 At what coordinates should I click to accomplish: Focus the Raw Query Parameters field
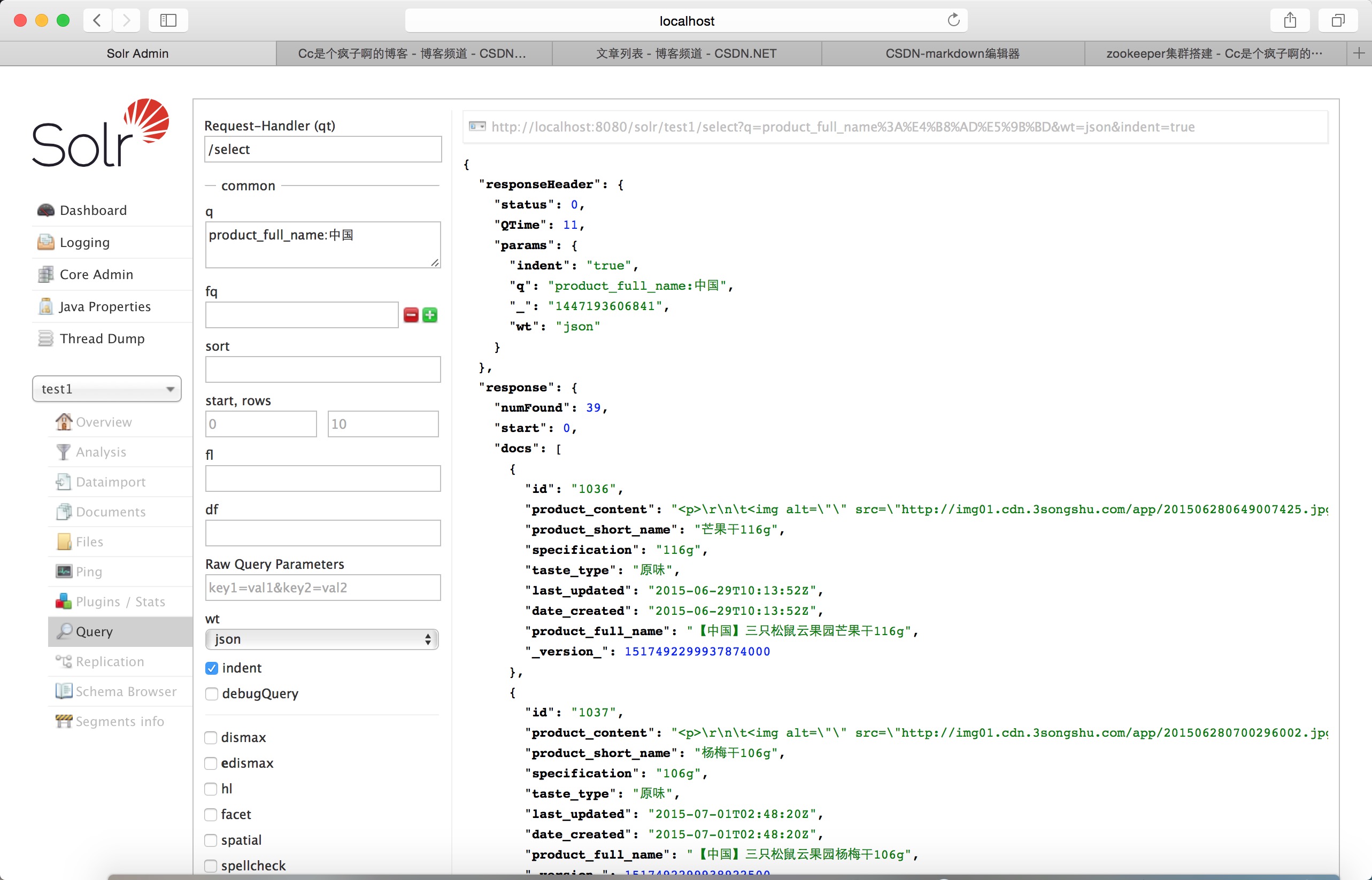point(323,588)
